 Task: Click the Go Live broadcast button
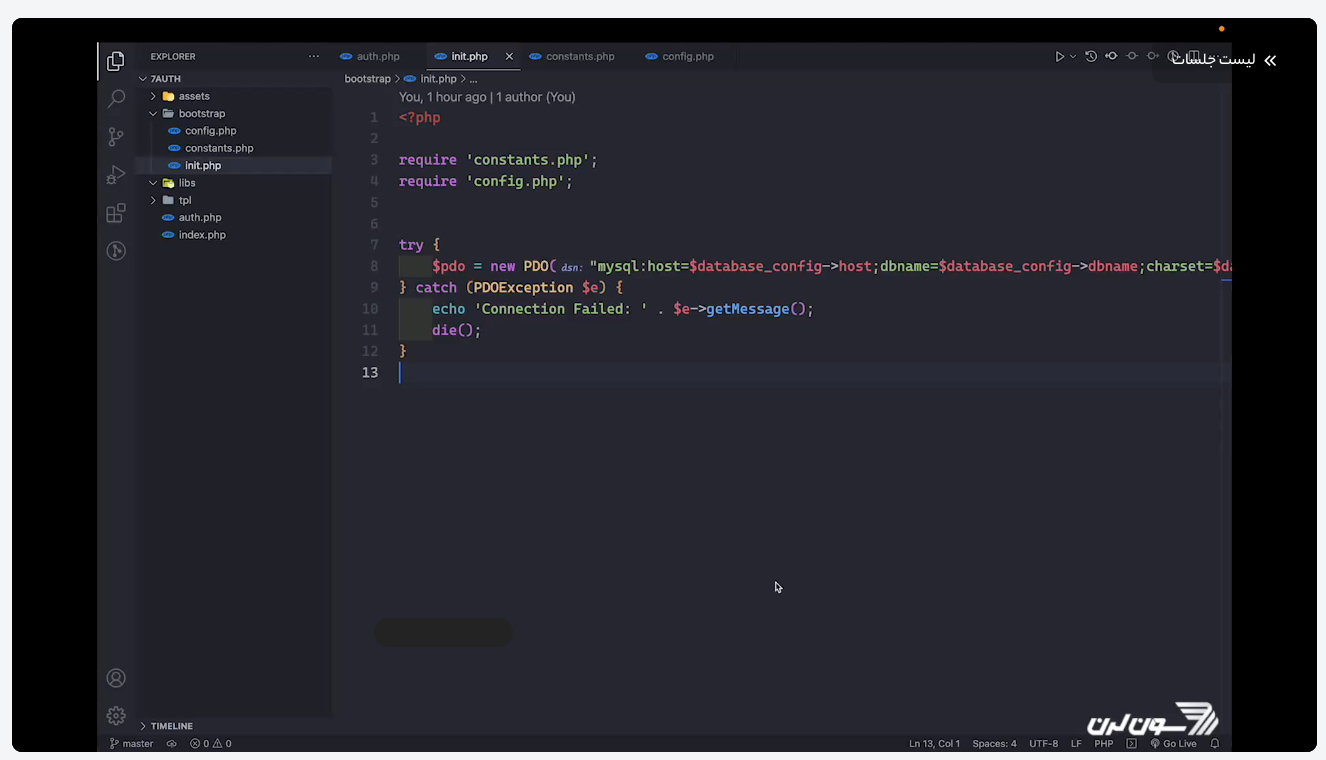click(x=1173, y=744)
